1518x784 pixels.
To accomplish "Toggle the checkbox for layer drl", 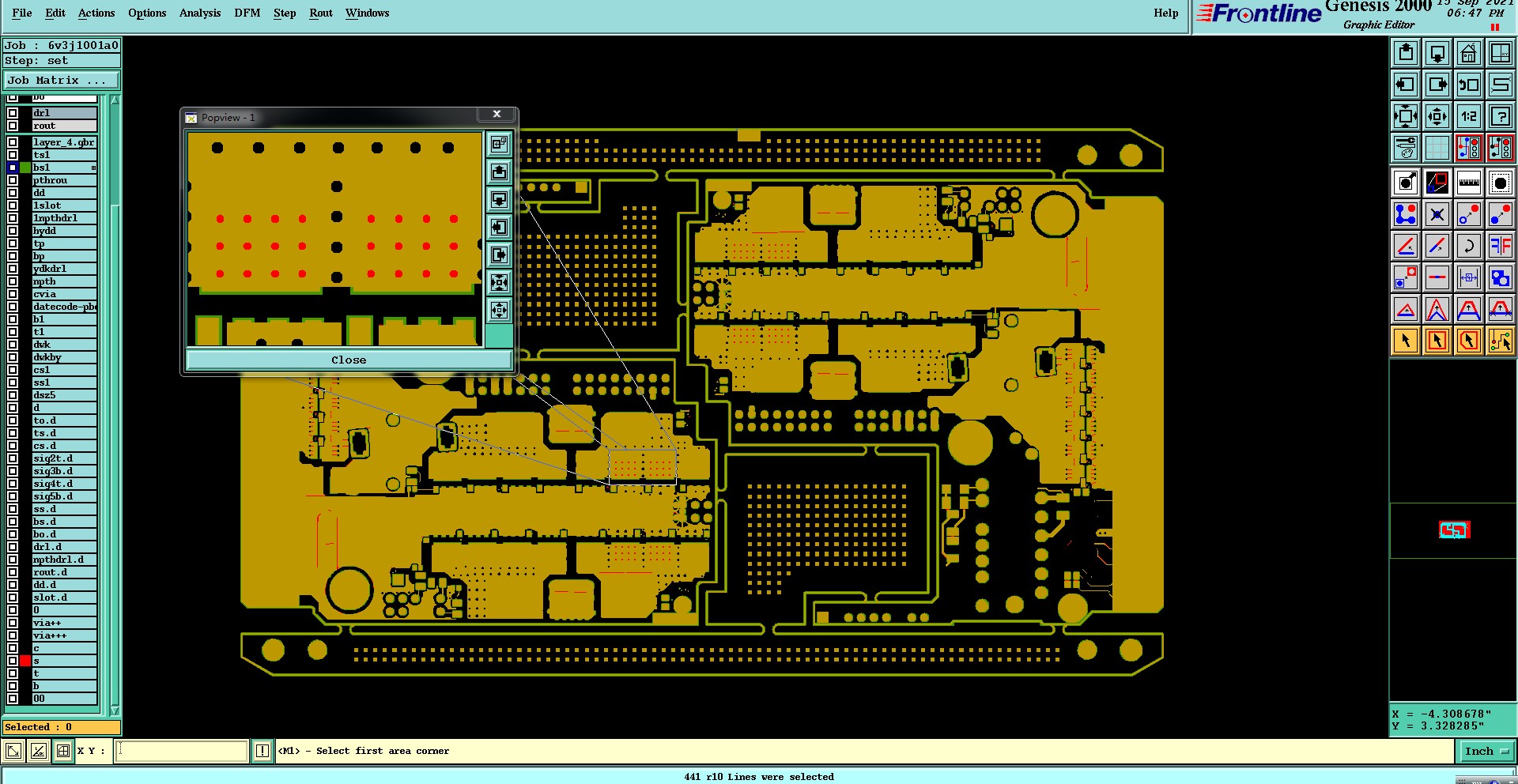I will click(13, 113).
